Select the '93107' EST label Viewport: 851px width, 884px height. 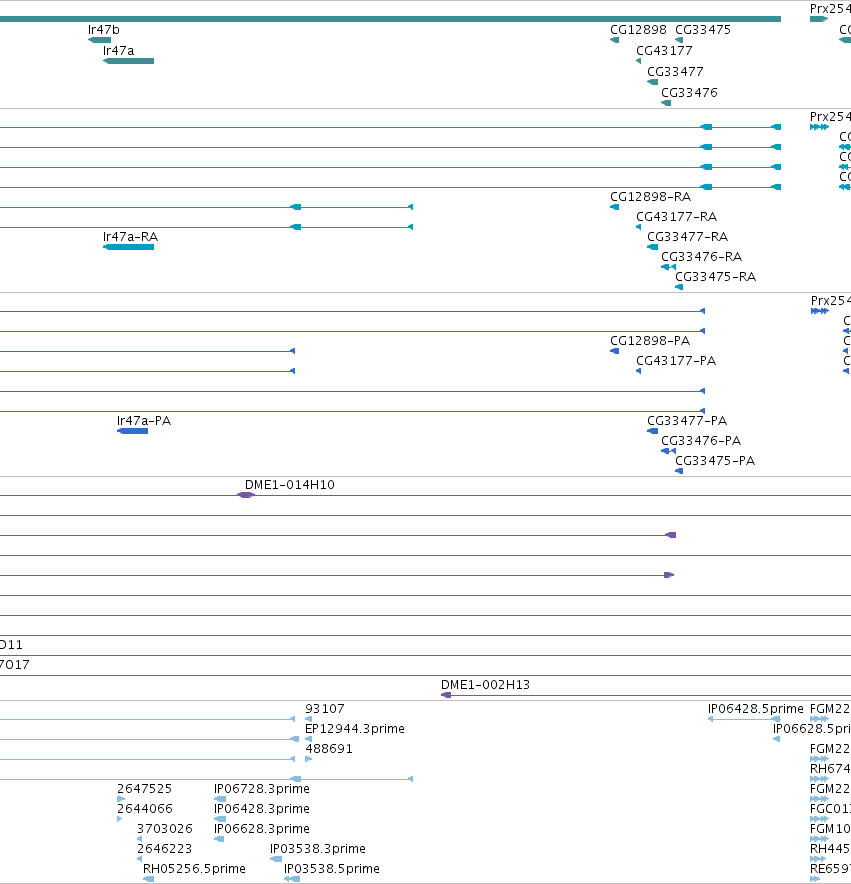coord(324,709)
